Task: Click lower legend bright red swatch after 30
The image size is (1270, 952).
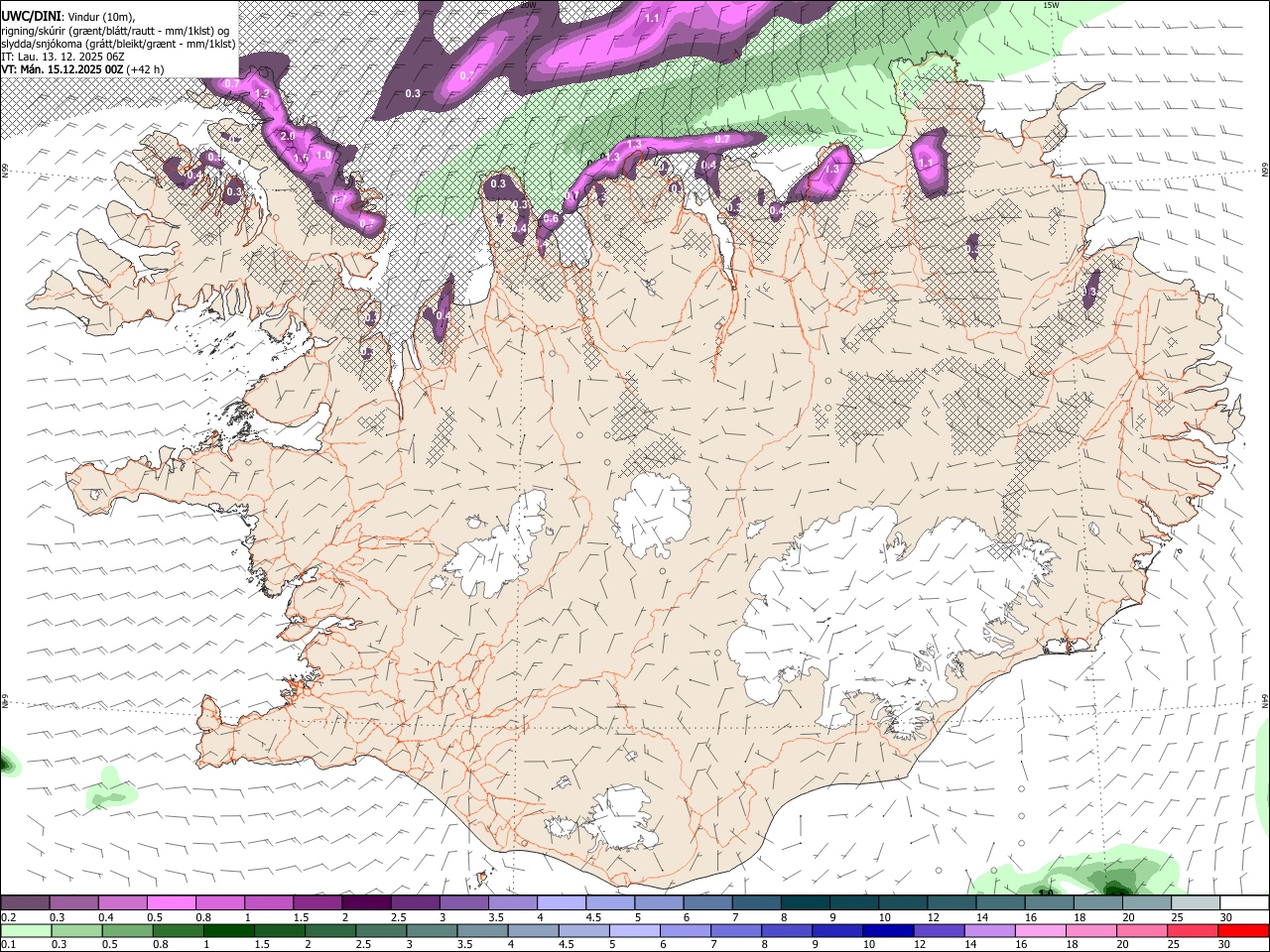Action: (1242, 931)
